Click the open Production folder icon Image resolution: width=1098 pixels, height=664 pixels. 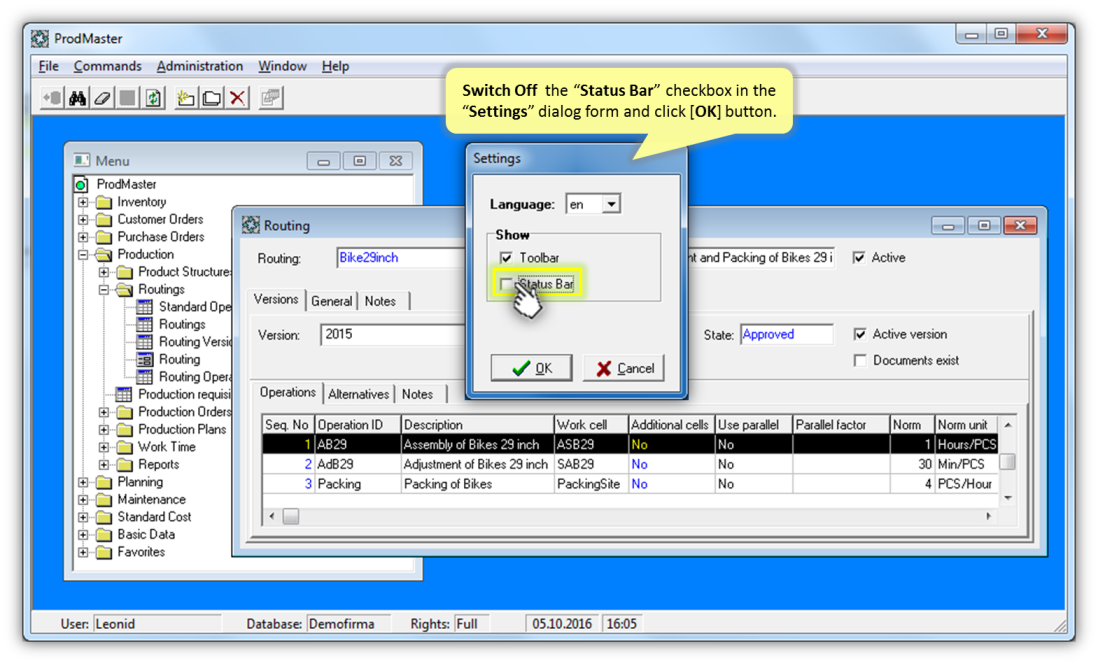tap(104, 255)
